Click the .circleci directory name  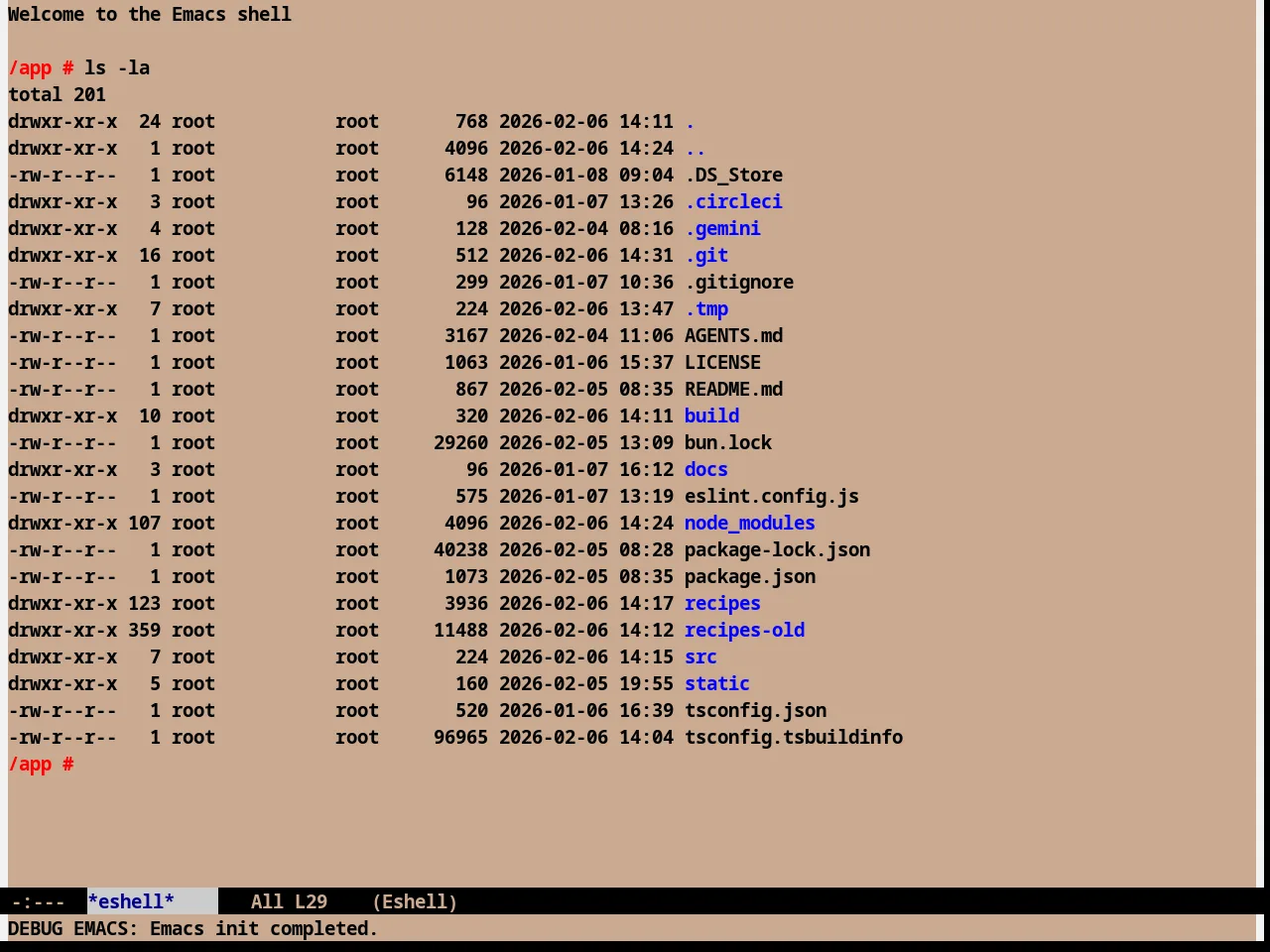[x=733, y=202]
